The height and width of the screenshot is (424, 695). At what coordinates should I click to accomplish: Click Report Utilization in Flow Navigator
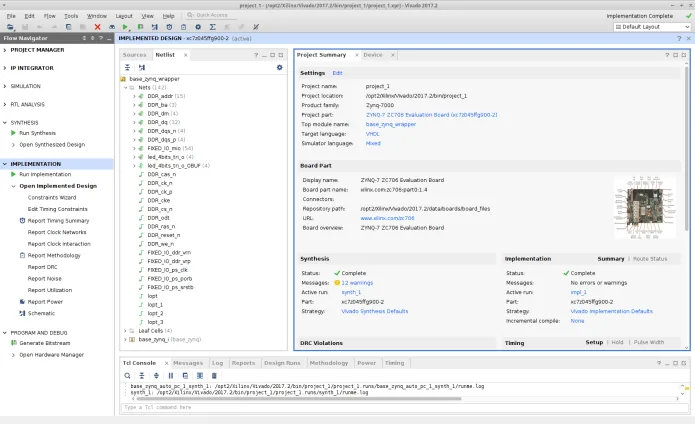(50, 290)
